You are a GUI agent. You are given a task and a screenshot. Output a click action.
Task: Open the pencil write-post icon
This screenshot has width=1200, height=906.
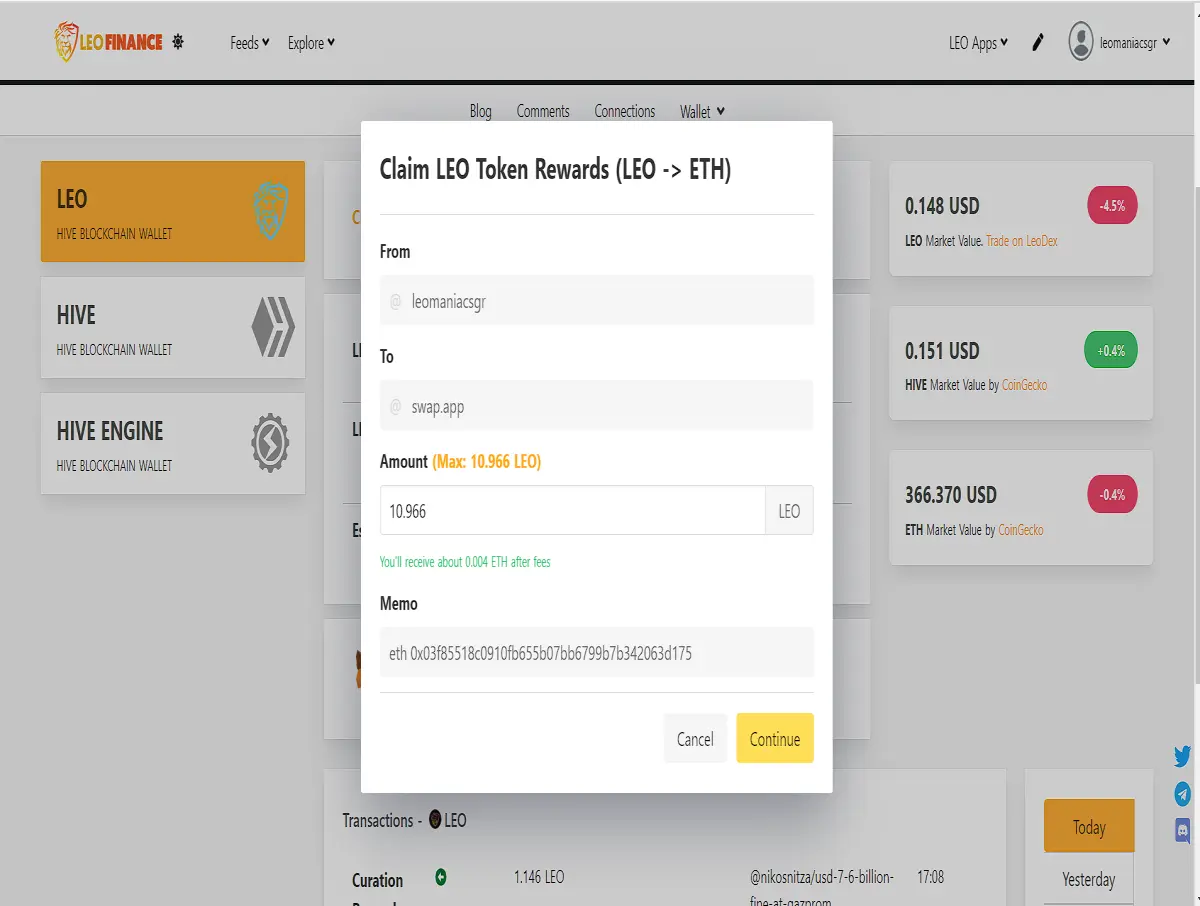[1038, 42]
